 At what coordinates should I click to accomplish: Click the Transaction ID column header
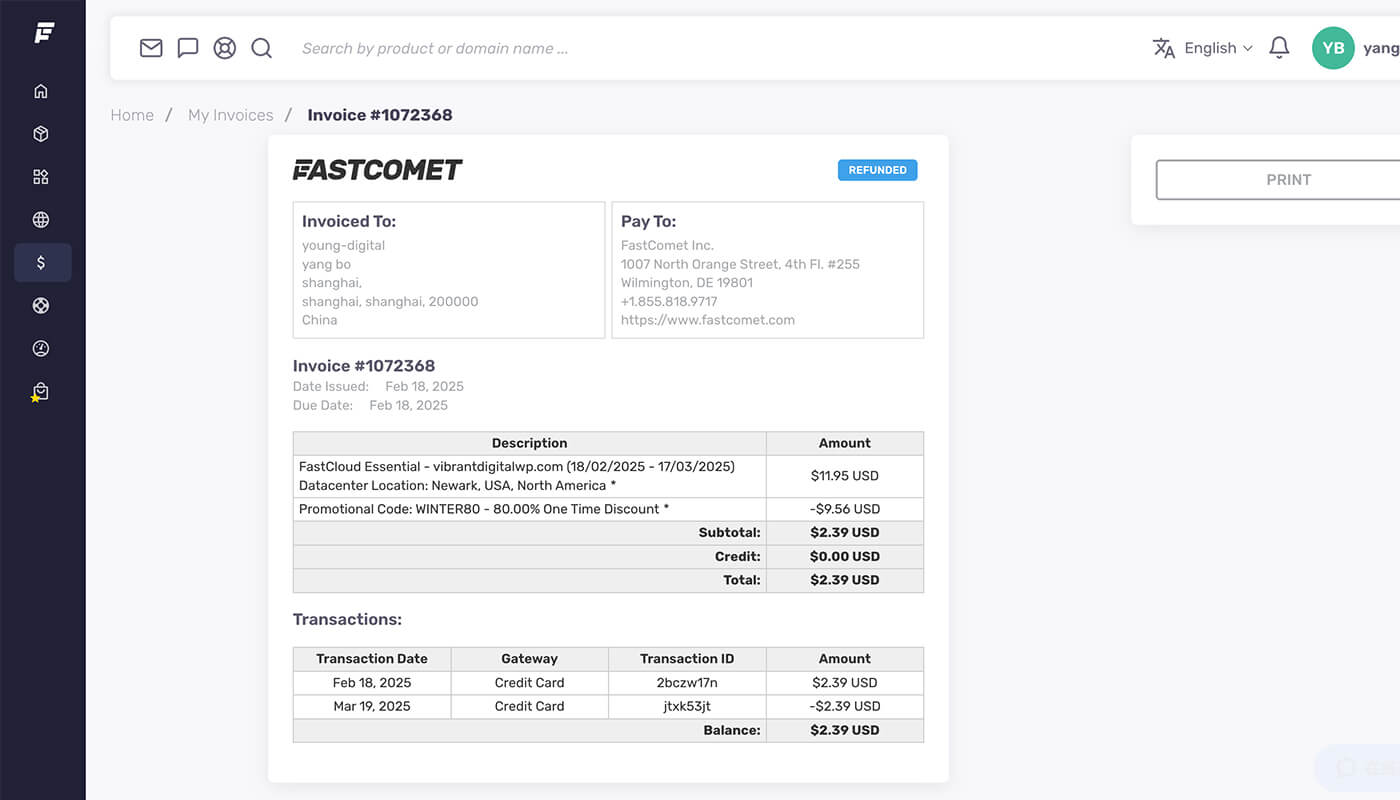click(687, 659)
